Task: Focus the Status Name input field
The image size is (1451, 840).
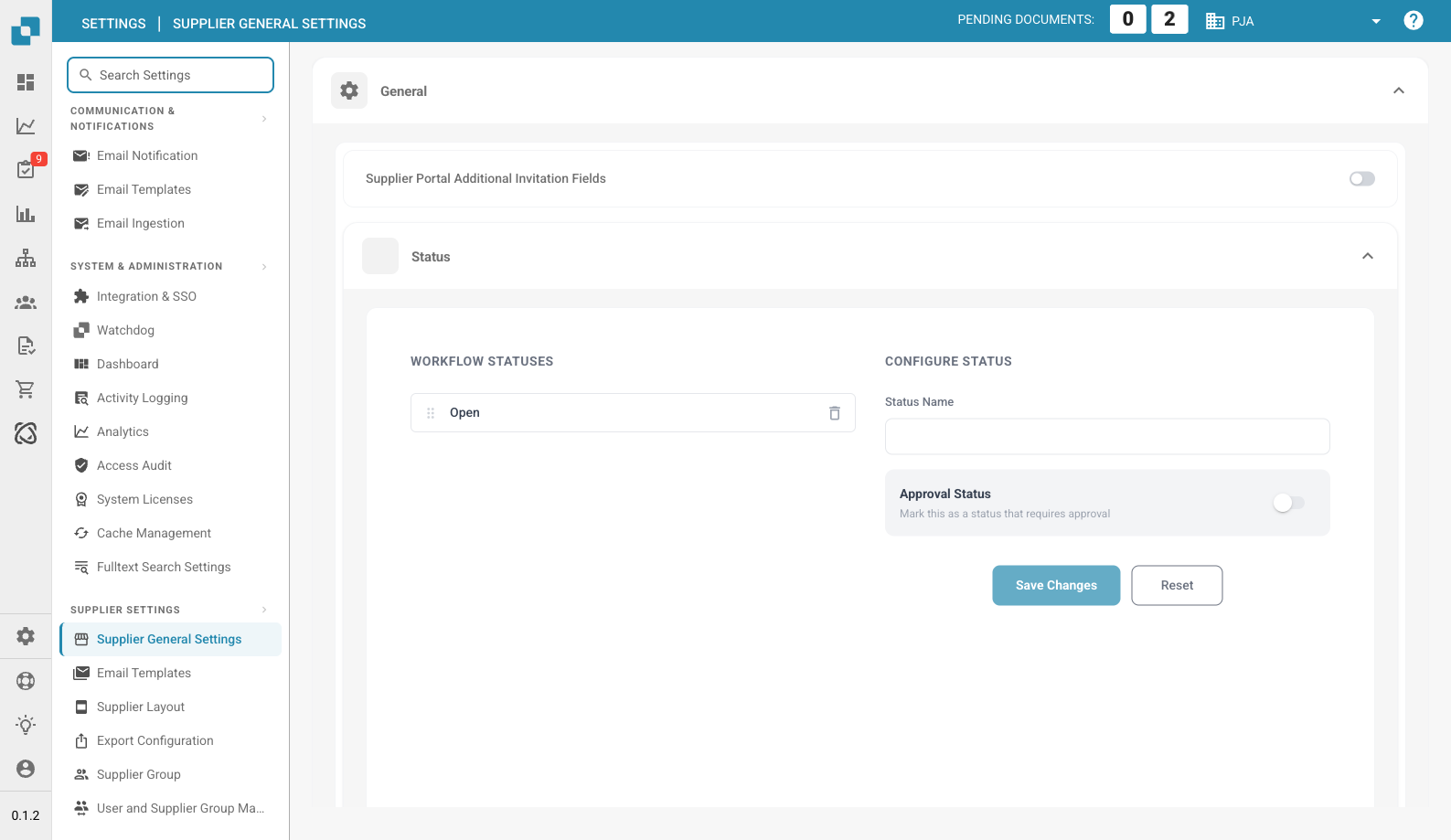Action: [1107, 436]
